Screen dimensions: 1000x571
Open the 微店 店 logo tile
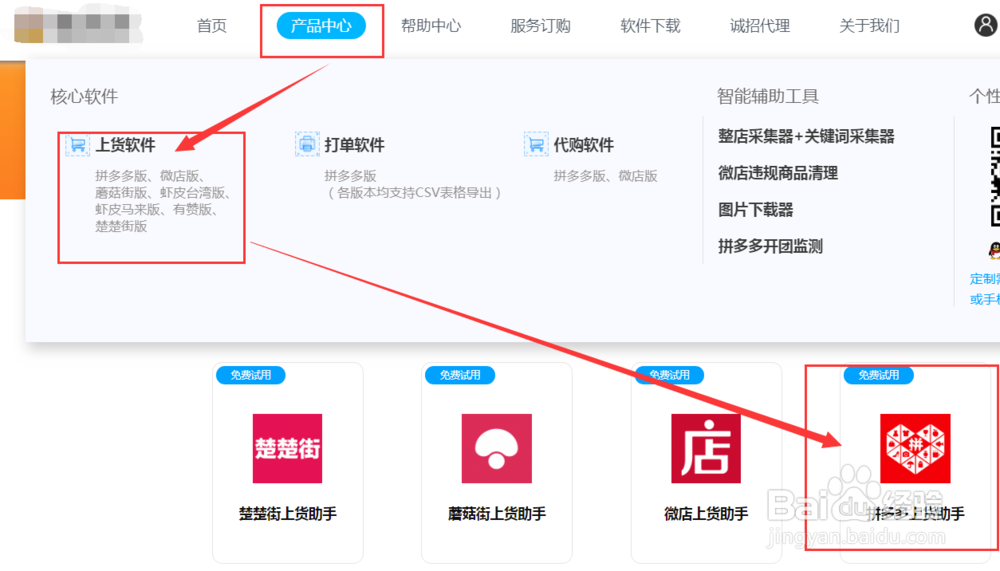706,449
